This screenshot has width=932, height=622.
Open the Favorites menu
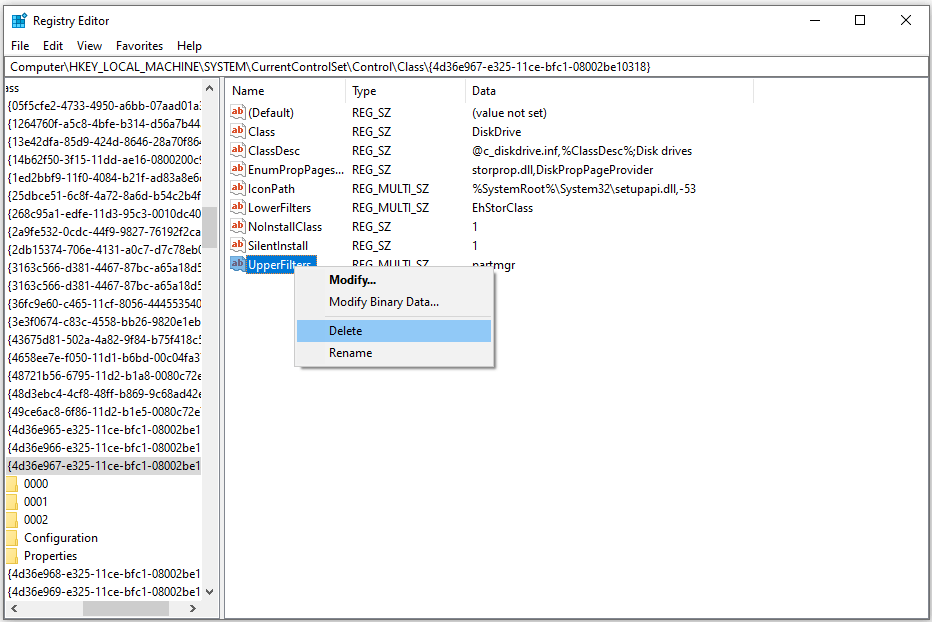139,45
